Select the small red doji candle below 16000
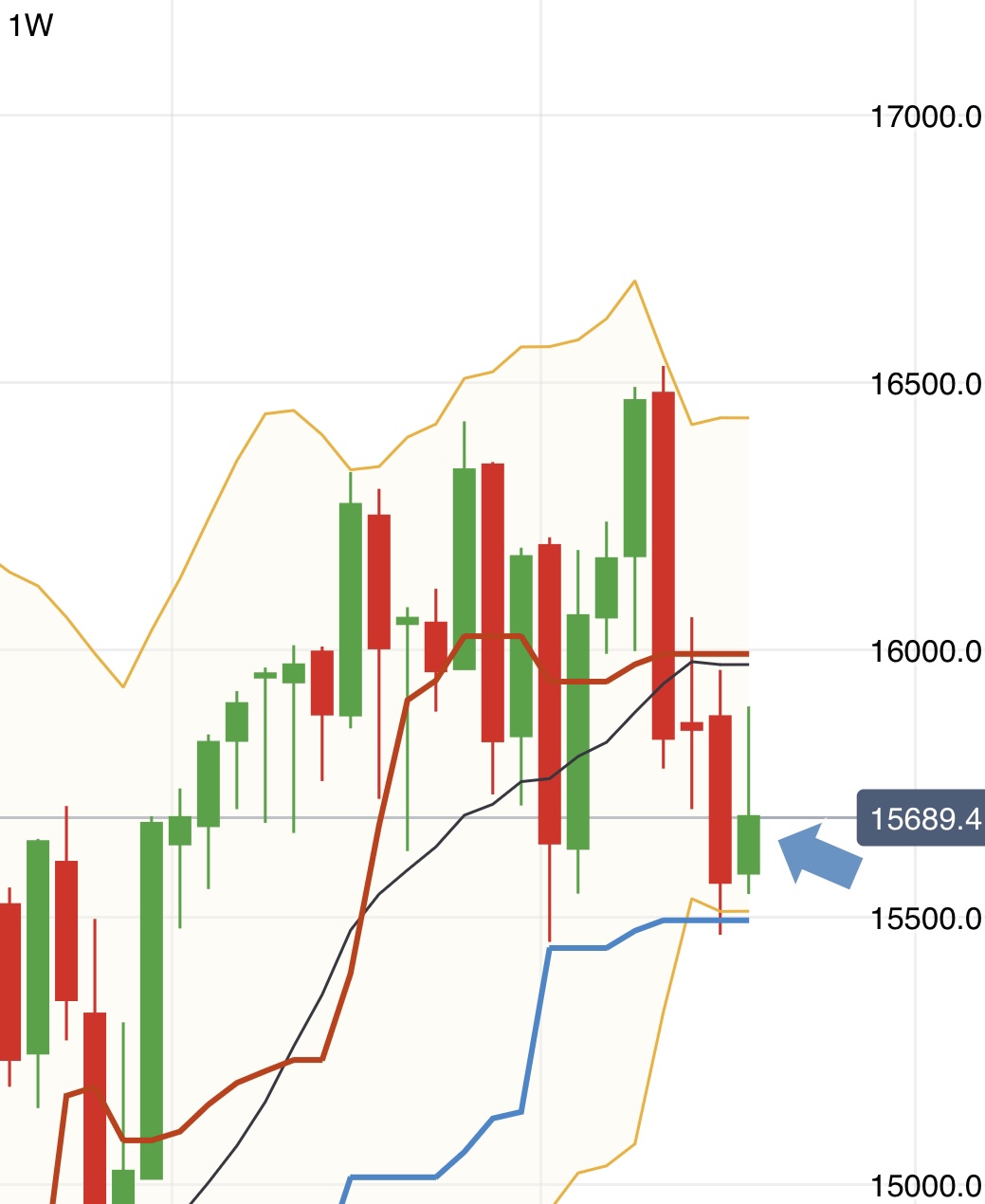Screen dimensions: 985x1204 pyautogui.click(x=692, y=726)
